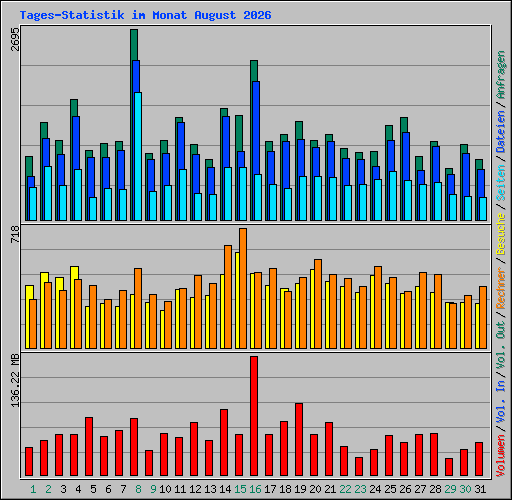Screen dimensions: 512x500
Task: Click the 'Dateien' legend label
Action: pos(501,131)
